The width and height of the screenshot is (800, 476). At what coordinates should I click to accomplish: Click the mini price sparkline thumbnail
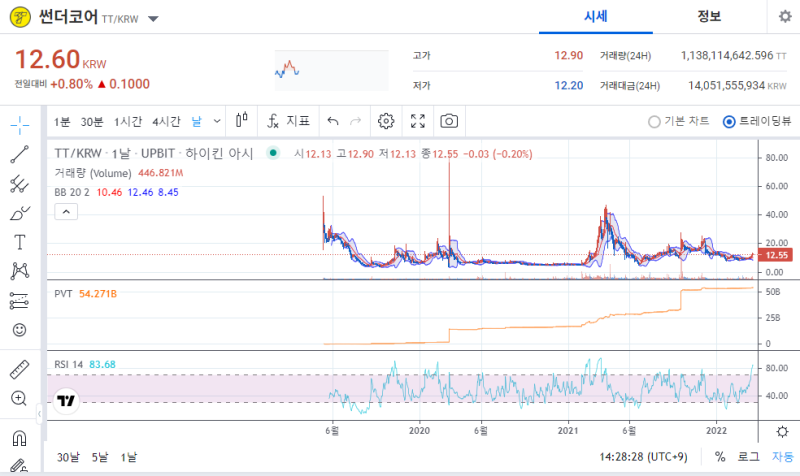pos(332,70)
